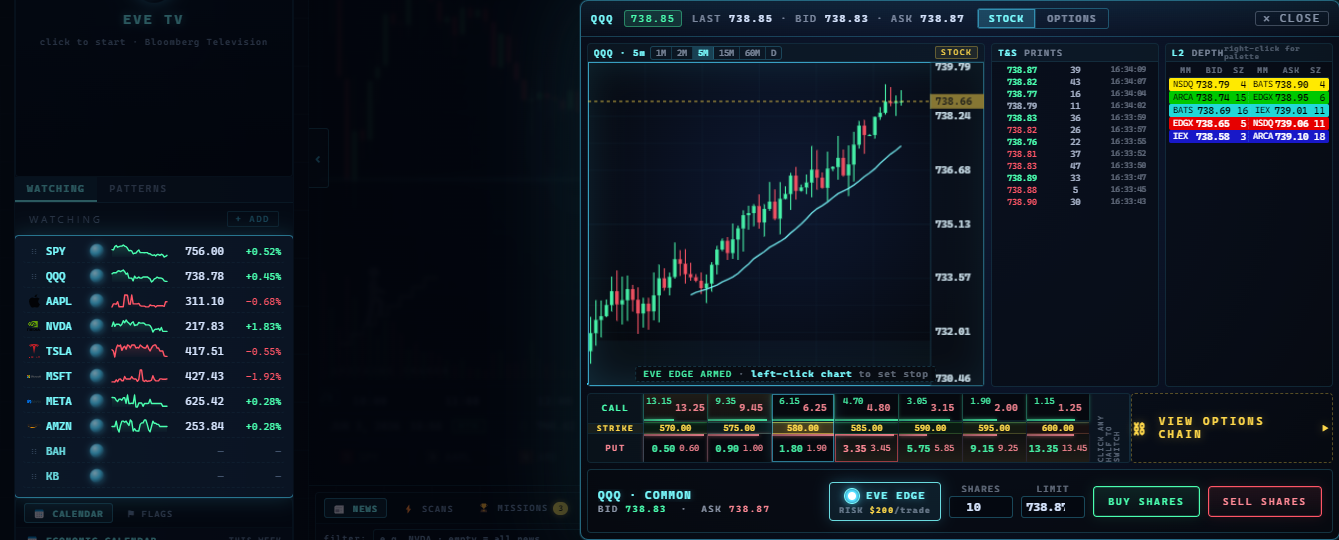The width and height of the screenshot is (1339, 540).
Task: Switch to OPTIONS mode in header
Action: [x=1072, y=18]
